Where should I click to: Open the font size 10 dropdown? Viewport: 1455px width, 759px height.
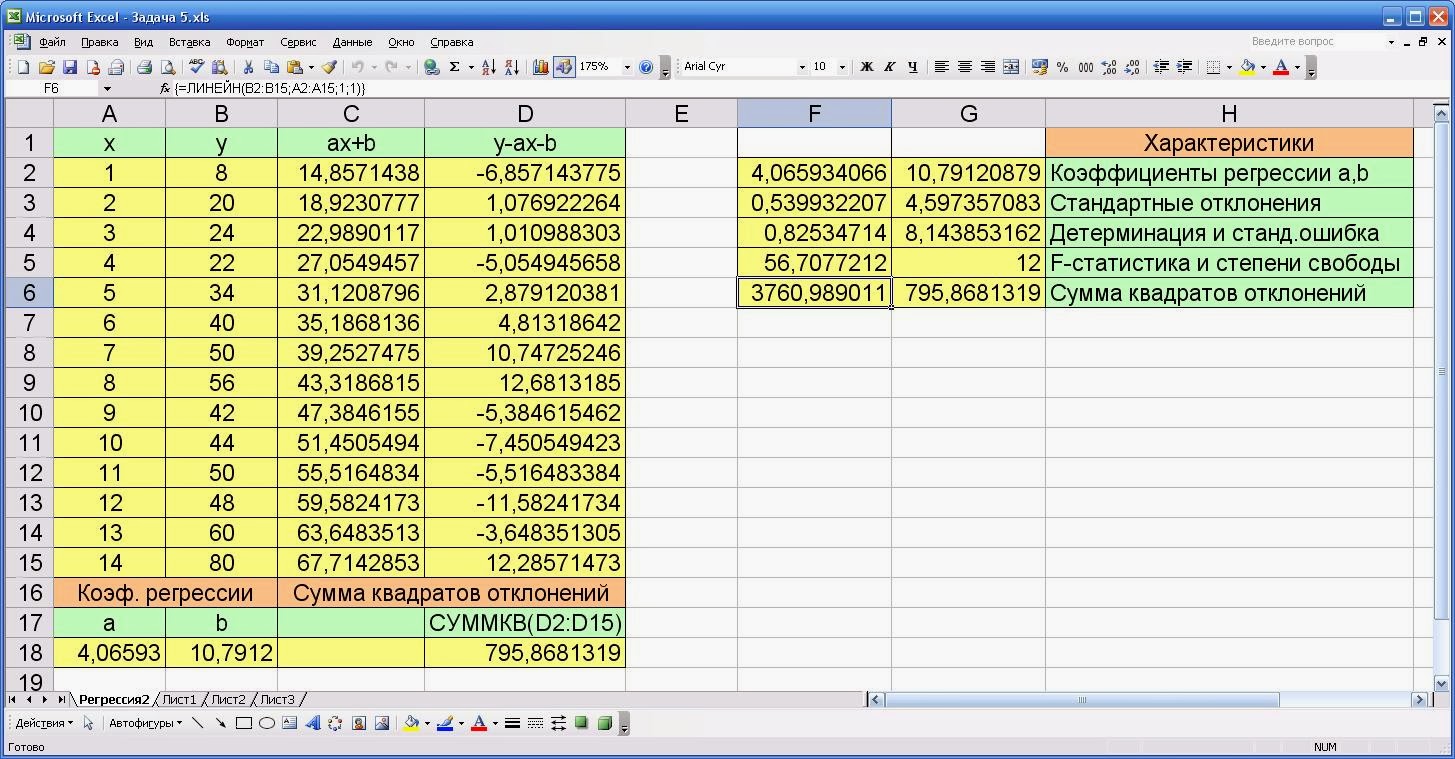841,67
